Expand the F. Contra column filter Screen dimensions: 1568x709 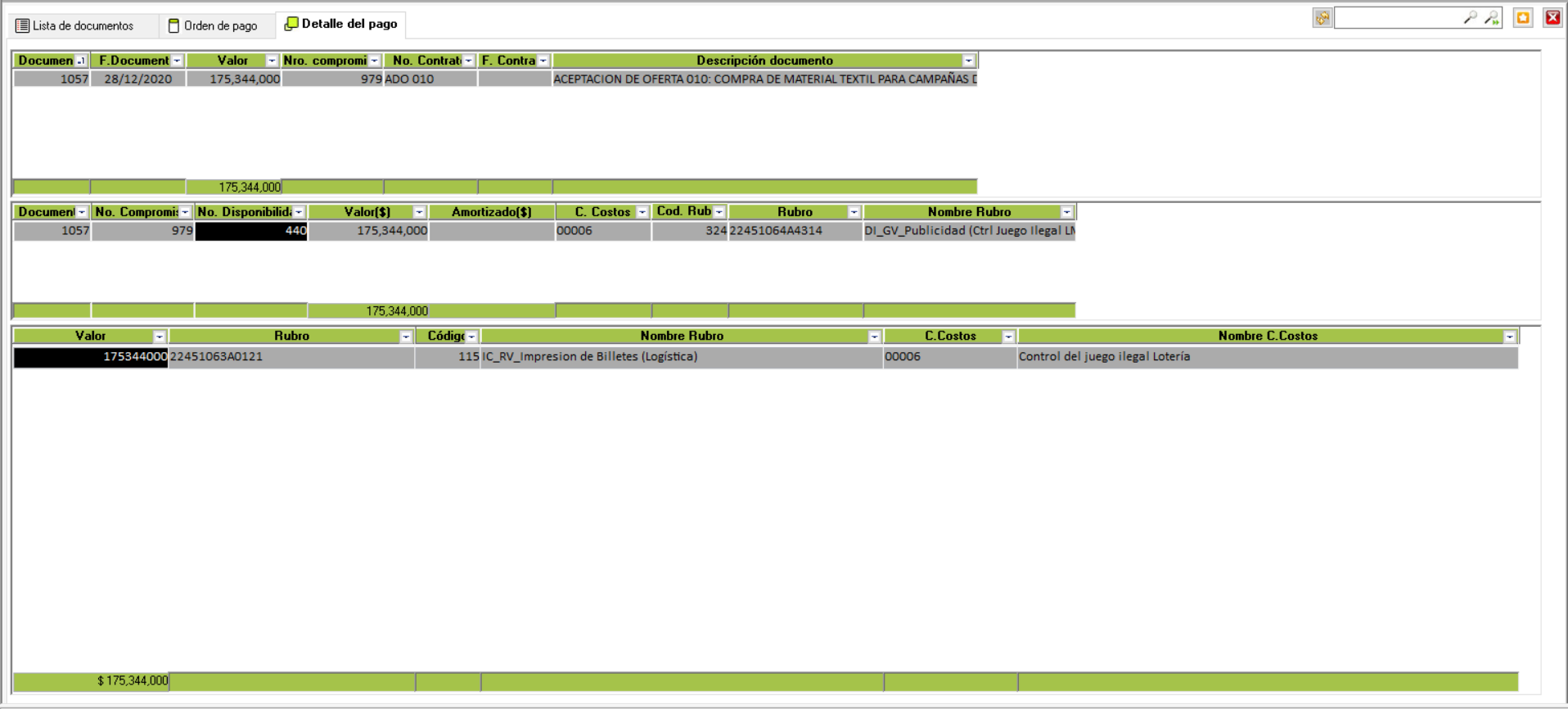(x=543, y=61)
